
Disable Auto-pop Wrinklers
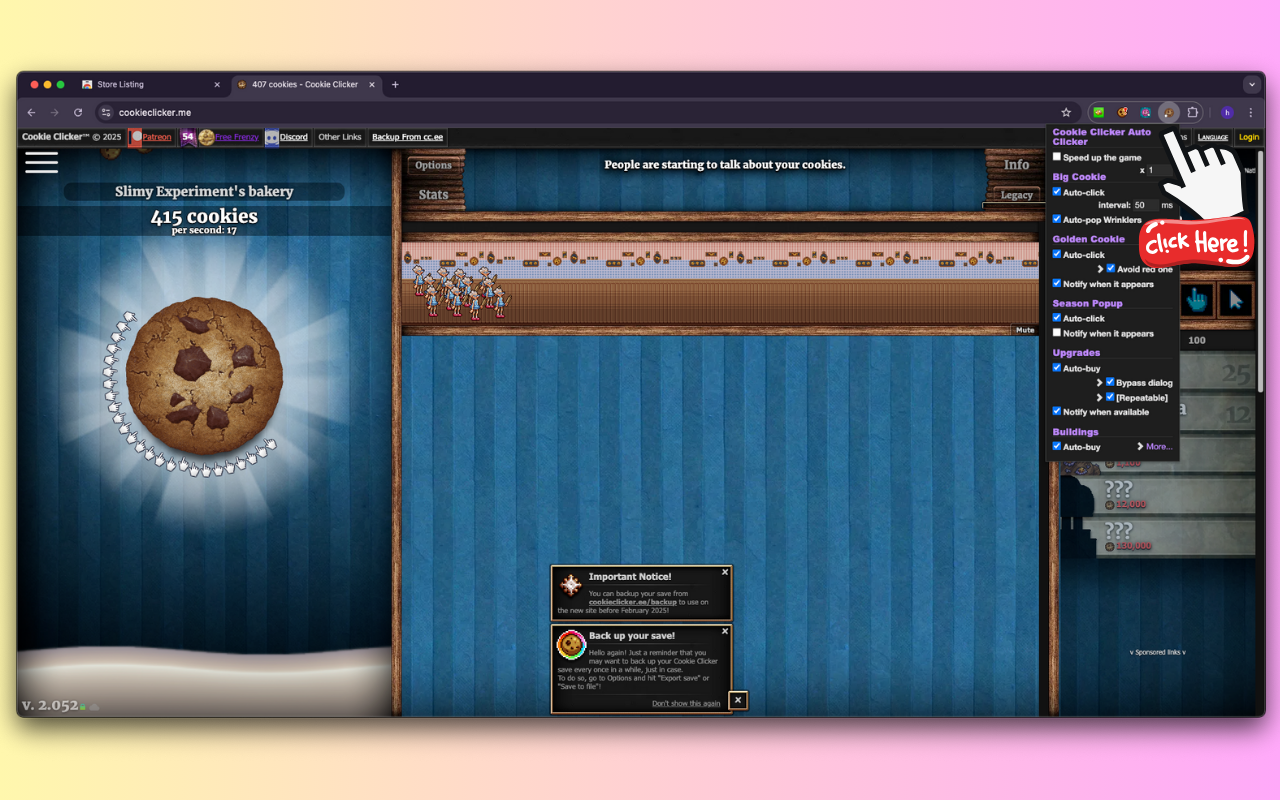(1056, 219)
